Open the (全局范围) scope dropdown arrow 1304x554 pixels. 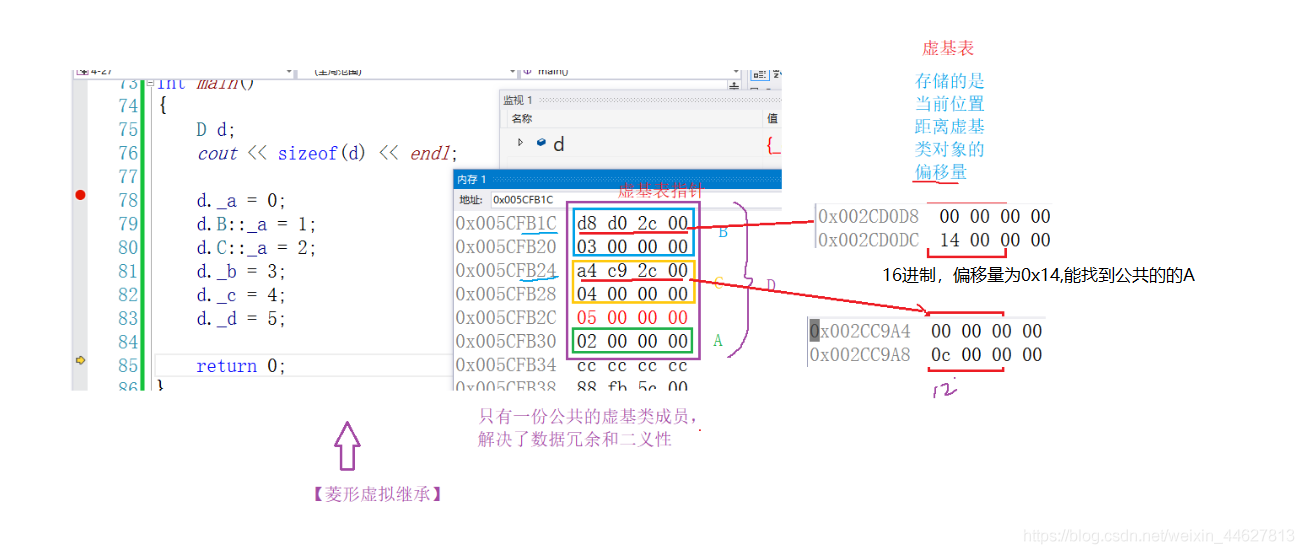point(513,72)
